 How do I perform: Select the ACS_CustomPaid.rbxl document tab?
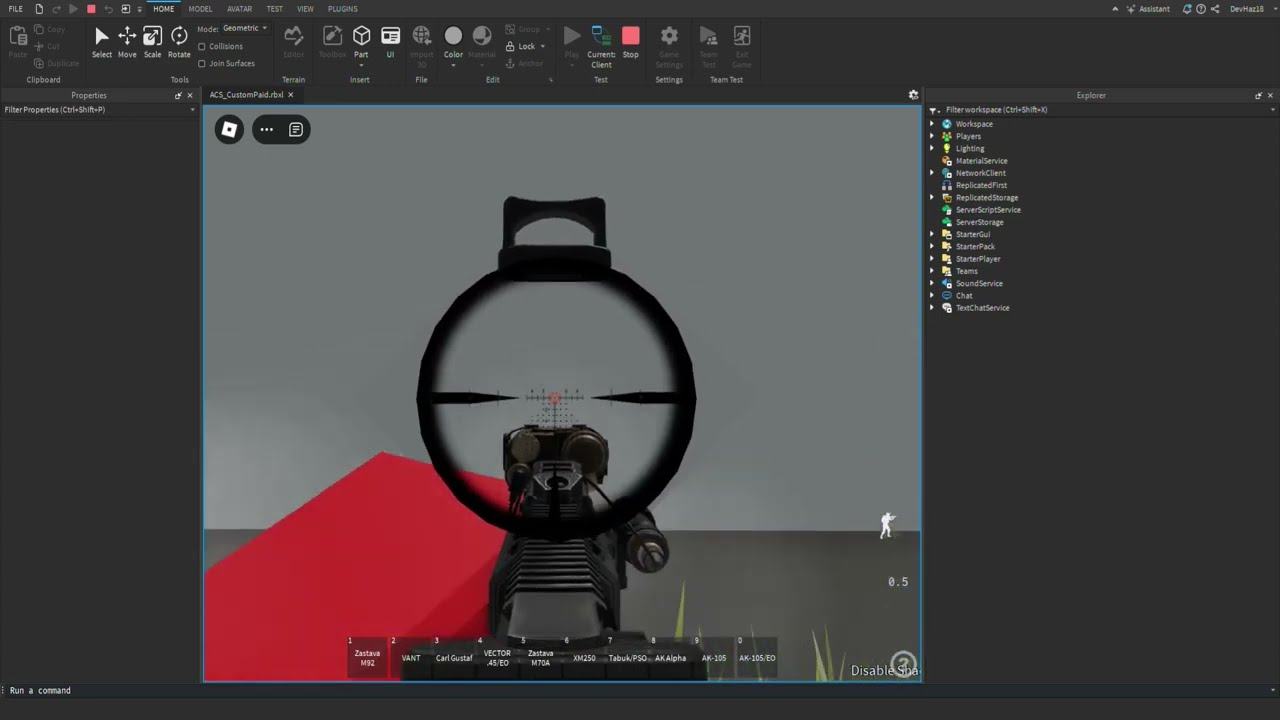click(x=246, y=95)
